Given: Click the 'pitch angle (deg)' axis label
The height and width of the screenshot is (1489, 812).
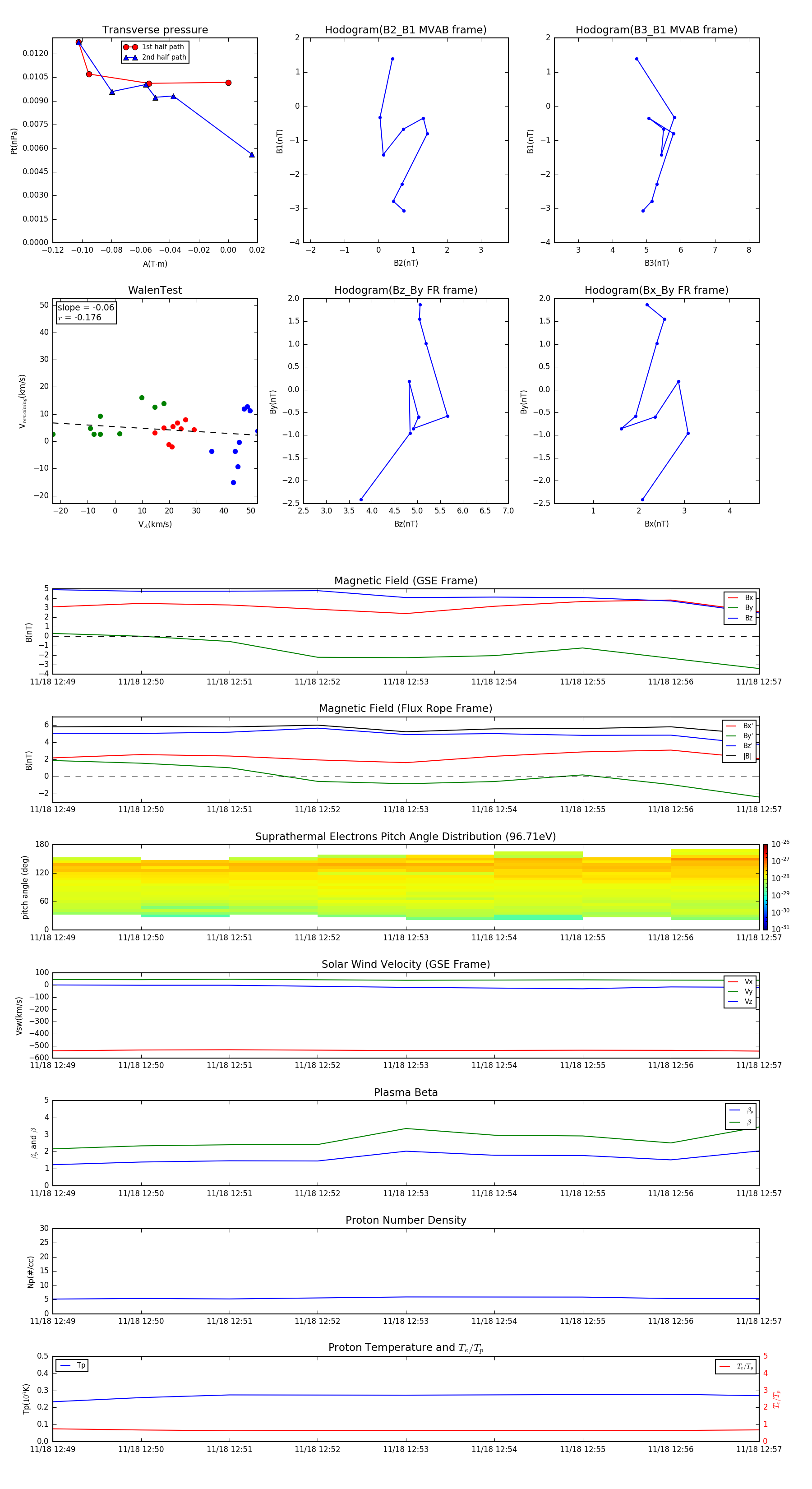Looking at the screenshot, I should coord(25,887).
